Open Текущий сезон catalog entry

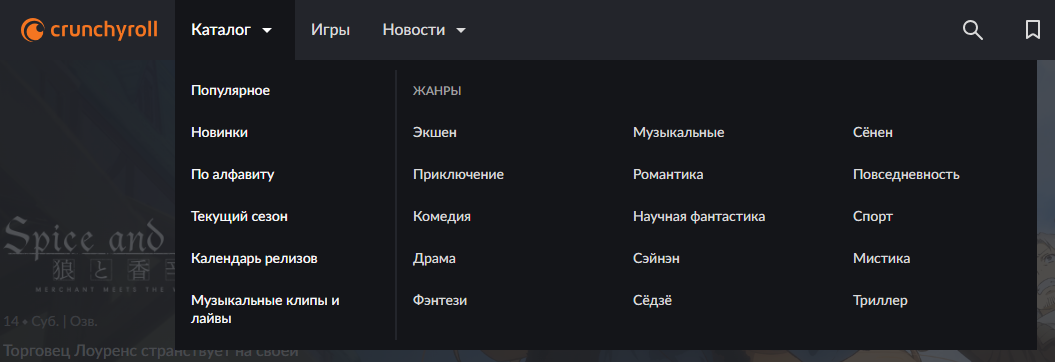click(240, 217)
